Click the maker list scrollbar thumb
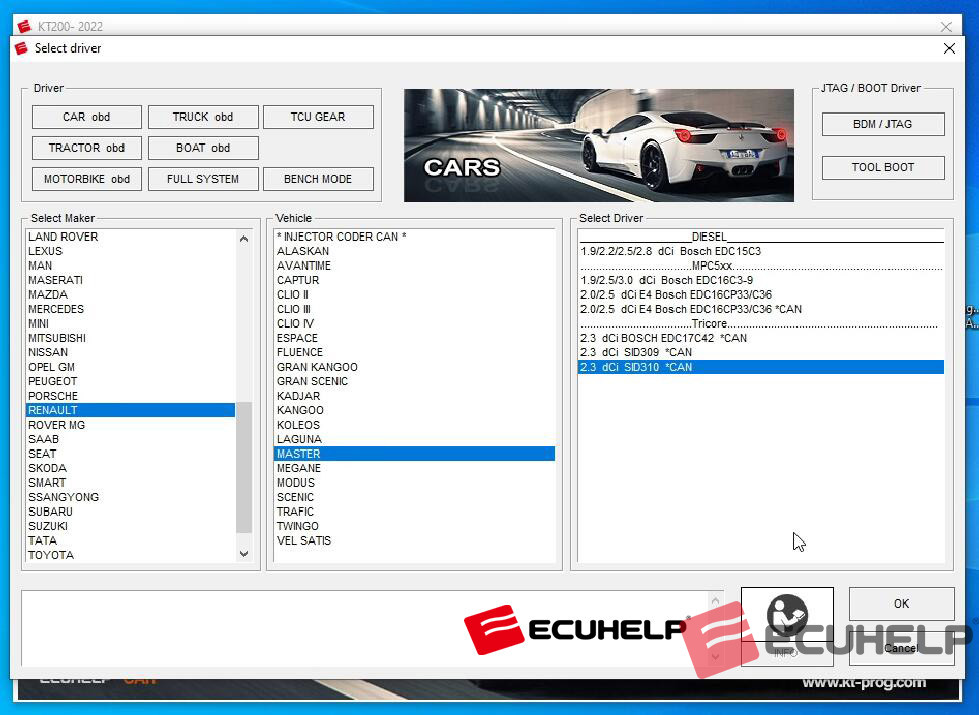 pos(244,468)
